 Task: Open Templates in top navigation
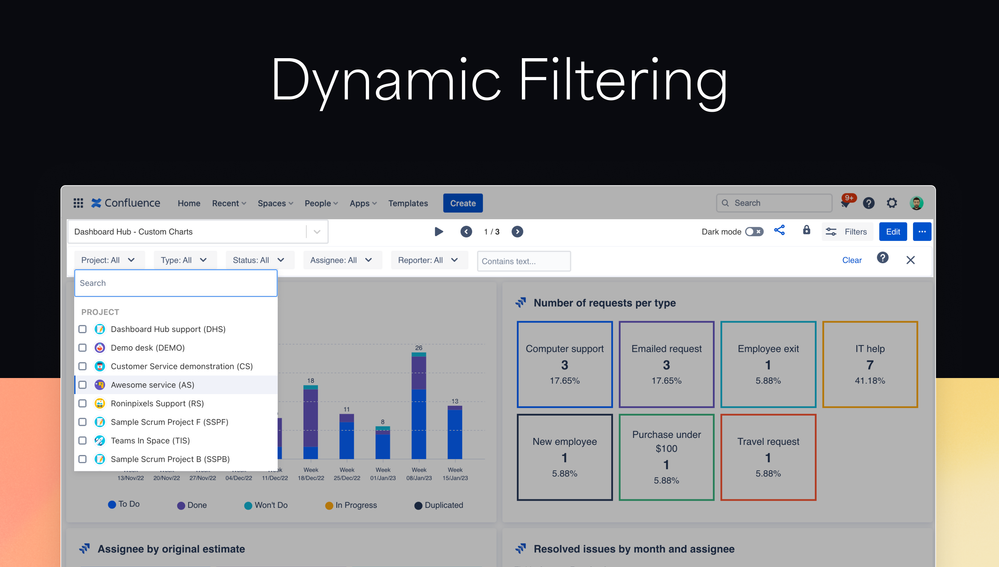(408, 203)
